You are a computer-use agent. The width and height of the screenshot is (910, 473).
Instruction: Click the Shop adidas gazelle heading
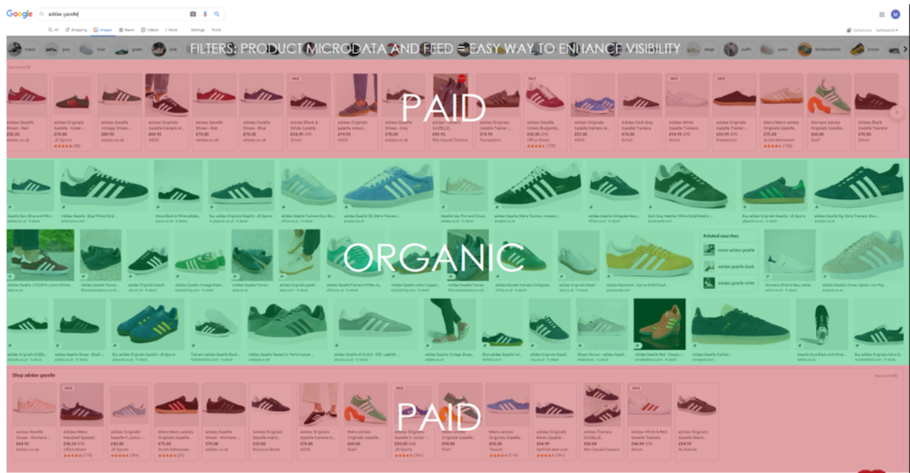pyautogui.click(x=34, y=375)
